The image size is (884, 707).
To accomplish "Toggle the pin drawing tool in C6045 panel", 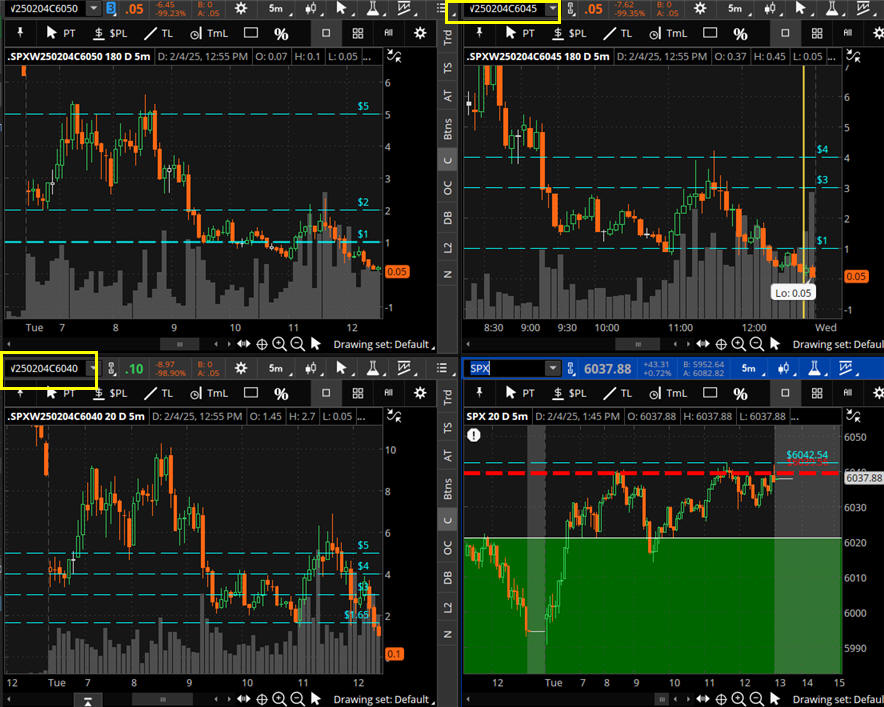I will 478,32.
